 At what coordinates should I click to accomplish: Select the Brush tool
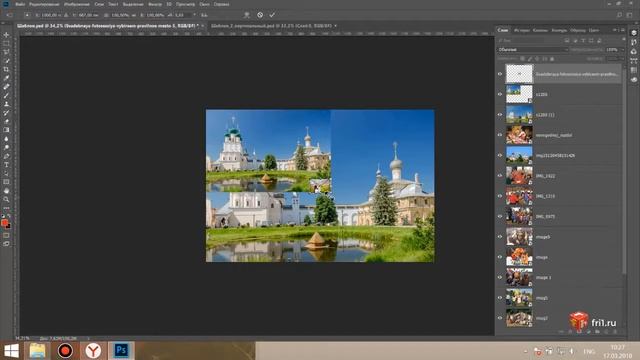6,96
